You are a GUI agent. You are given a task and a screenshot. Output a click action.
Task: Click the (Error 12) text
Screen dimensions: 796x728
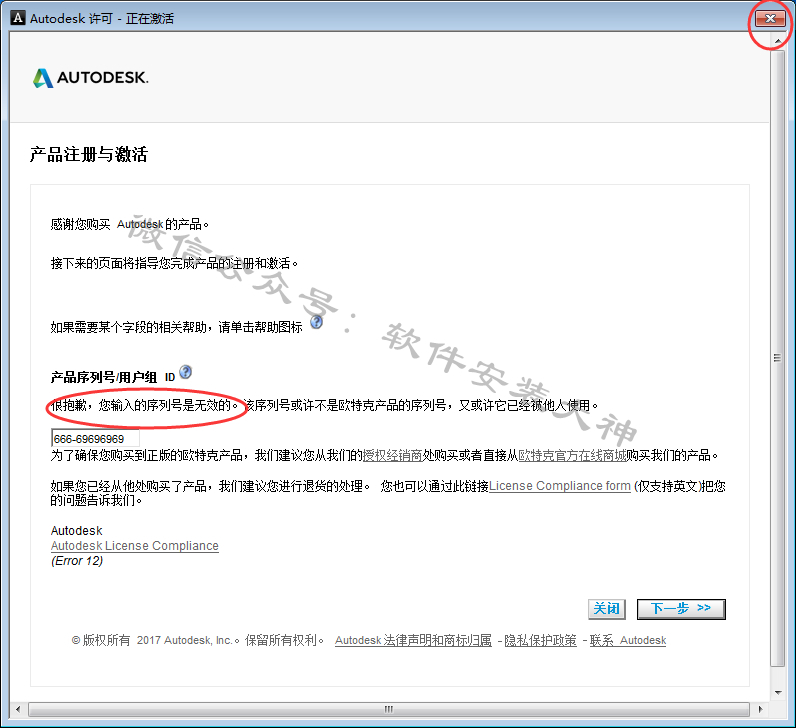point(77,561)
